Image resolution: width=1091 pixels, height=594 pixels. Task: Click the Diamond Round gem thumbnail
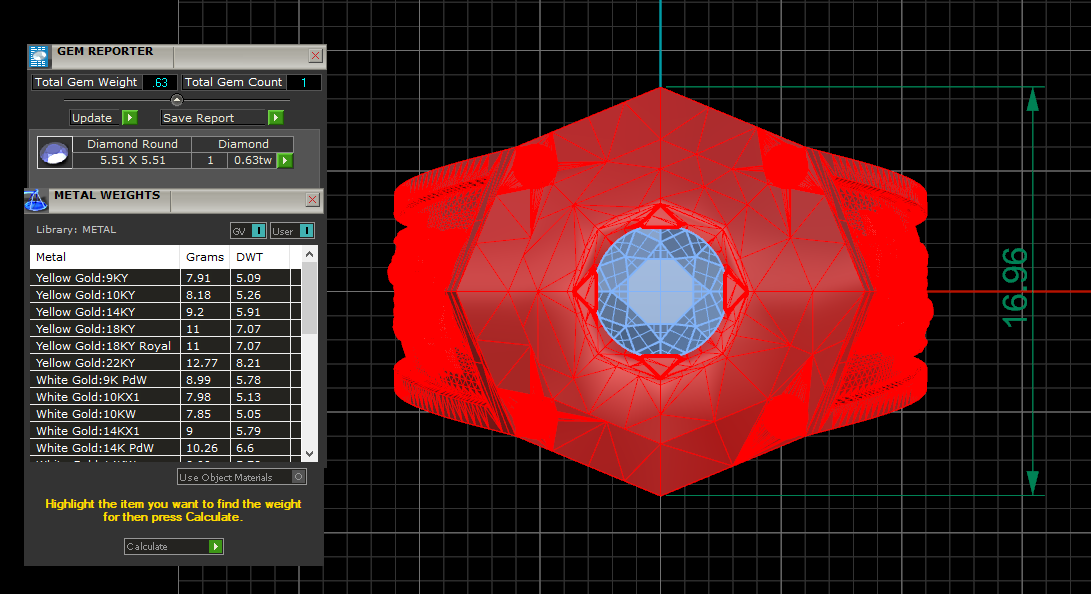[54, 153]
